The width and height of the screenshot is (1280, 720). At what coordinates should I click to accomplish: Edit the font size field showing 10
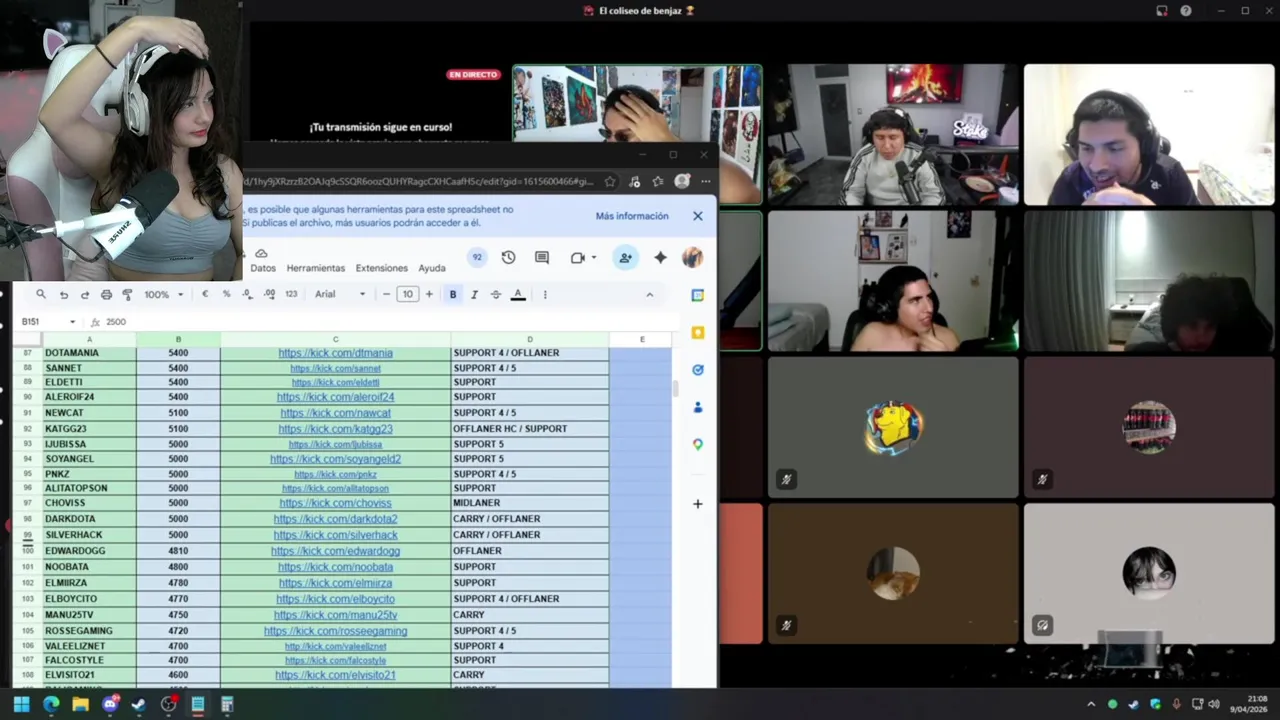point(407,294)
